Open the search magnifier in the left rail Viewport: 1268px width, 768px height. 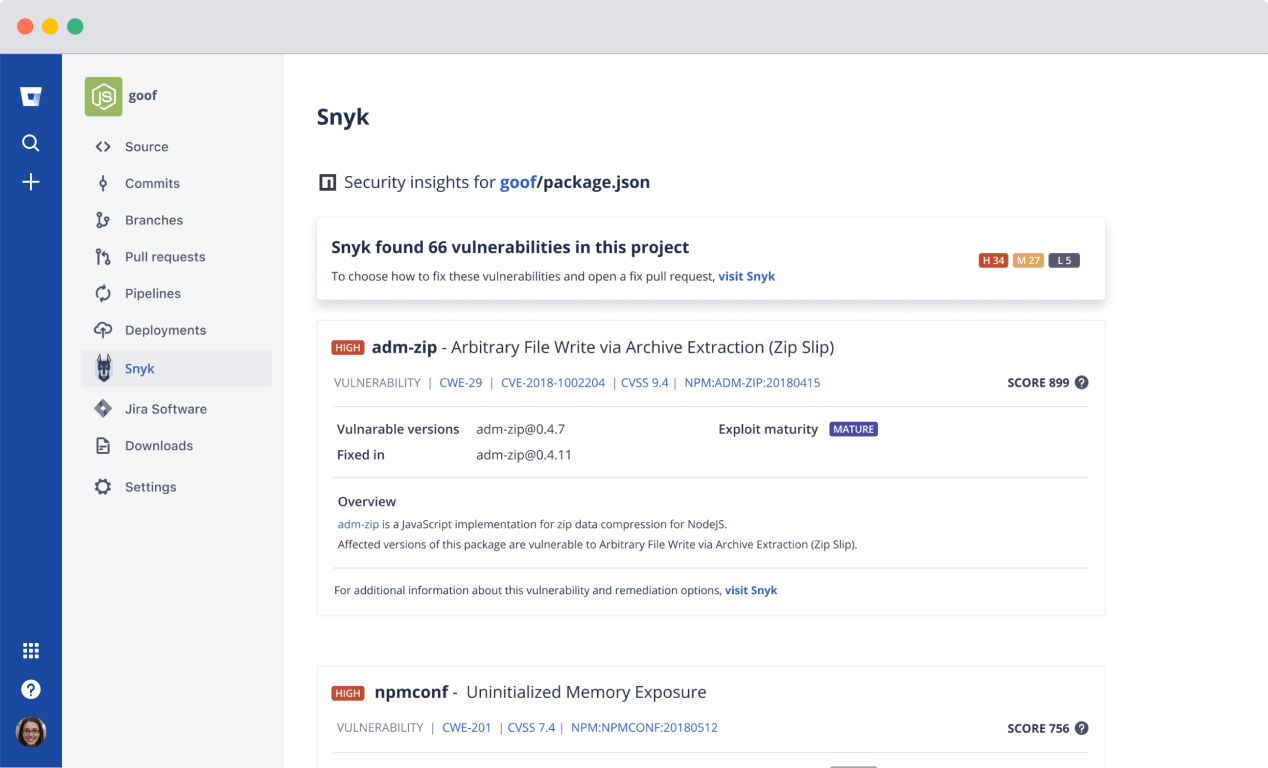click(x=30, y=143)
